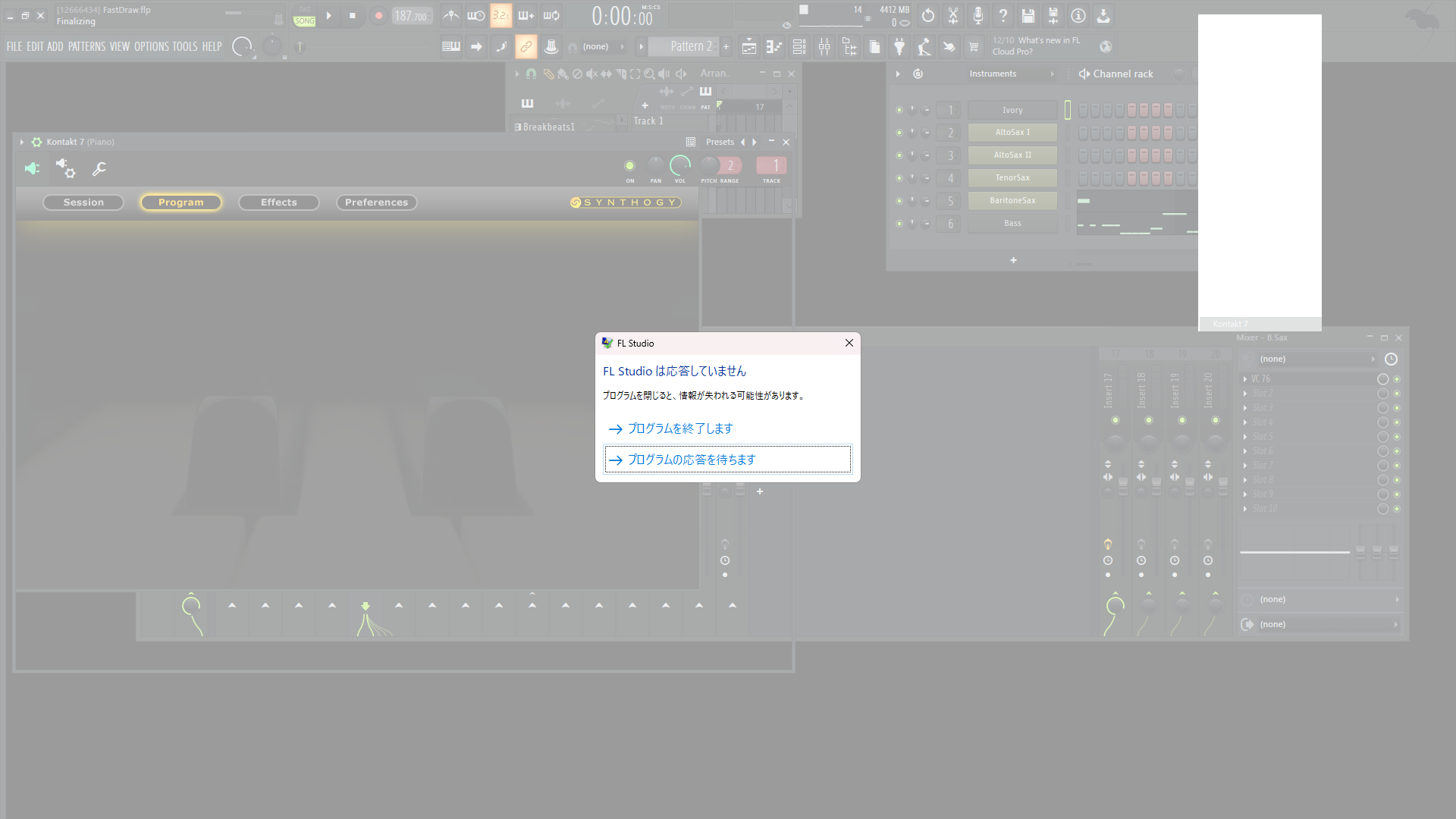The height and width of the screenshot is (819, 1456).
Task: Mute the Ivory channel in rack
Action: point(899,110)
